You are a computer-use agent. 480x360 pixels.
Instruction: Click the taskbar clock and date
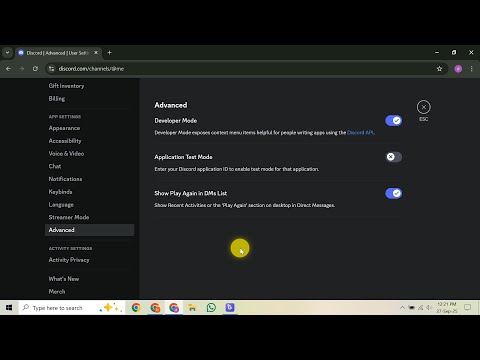pyautogui.click(x=447, y=308)
